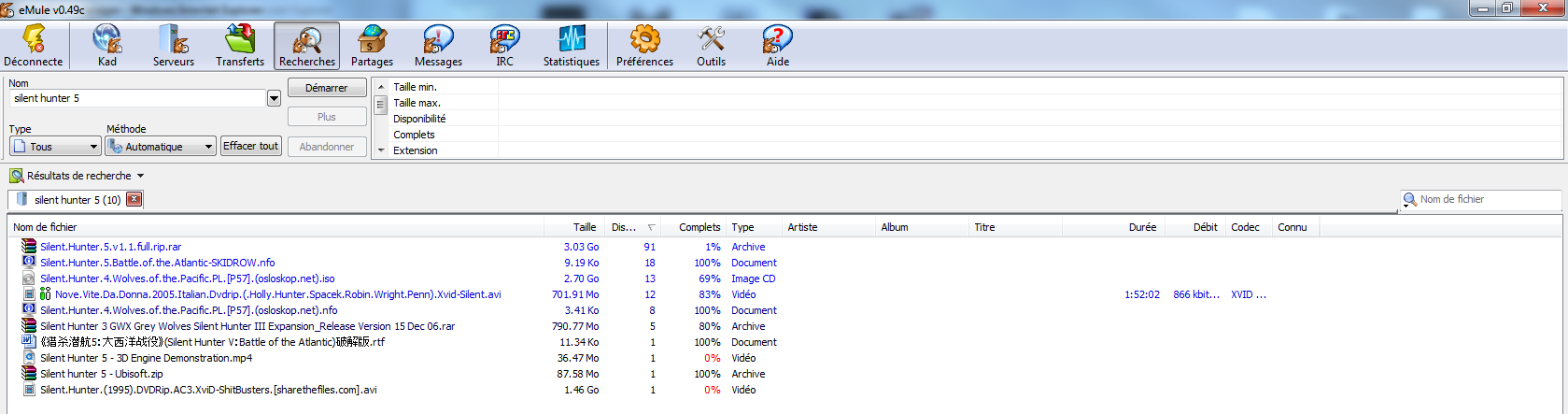Sort results by Type column header

tap(755, 227)
